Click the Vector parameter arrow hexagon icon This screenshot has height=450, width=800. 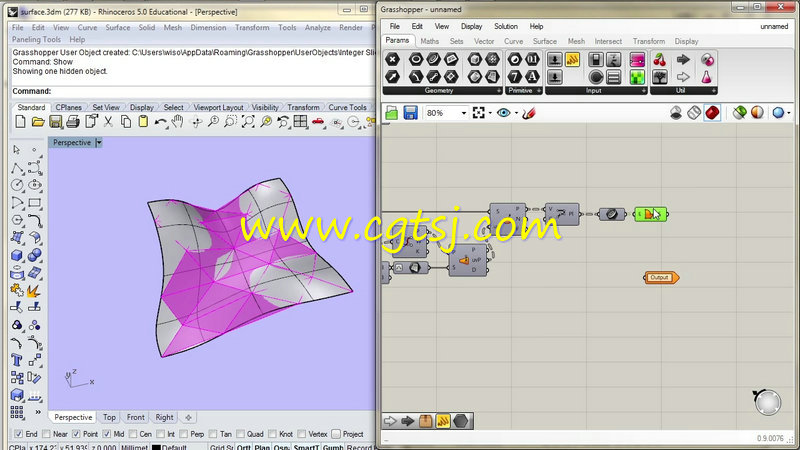point(392,77)
